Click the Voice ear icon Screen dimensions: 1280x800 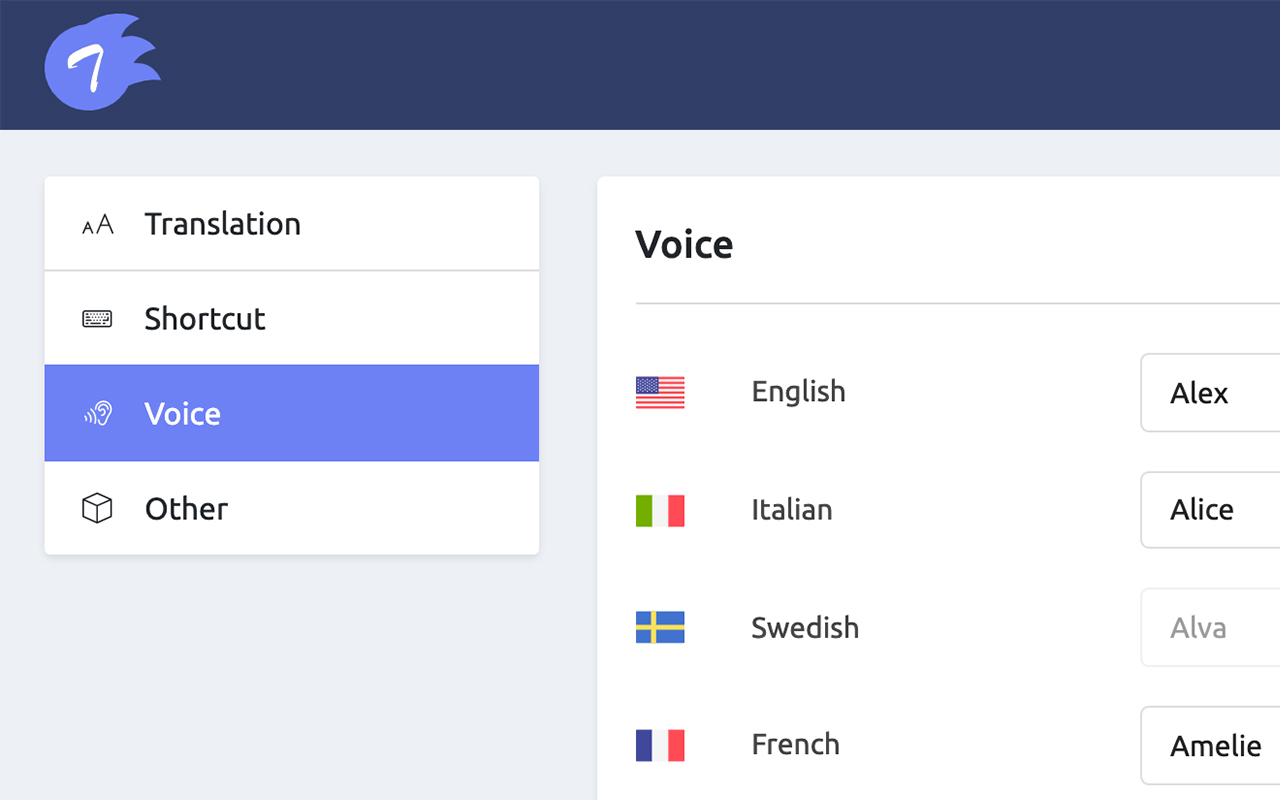tap(97, 414)
